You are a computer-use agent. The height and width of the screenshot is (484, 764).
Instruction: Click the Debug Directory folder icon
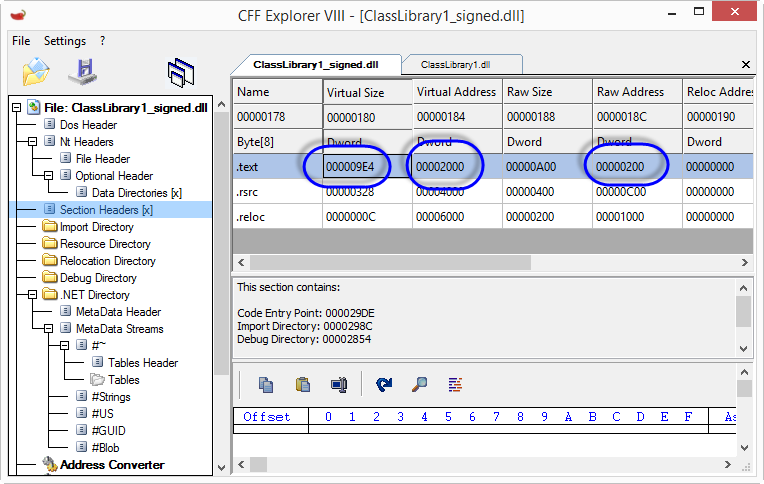50,277
